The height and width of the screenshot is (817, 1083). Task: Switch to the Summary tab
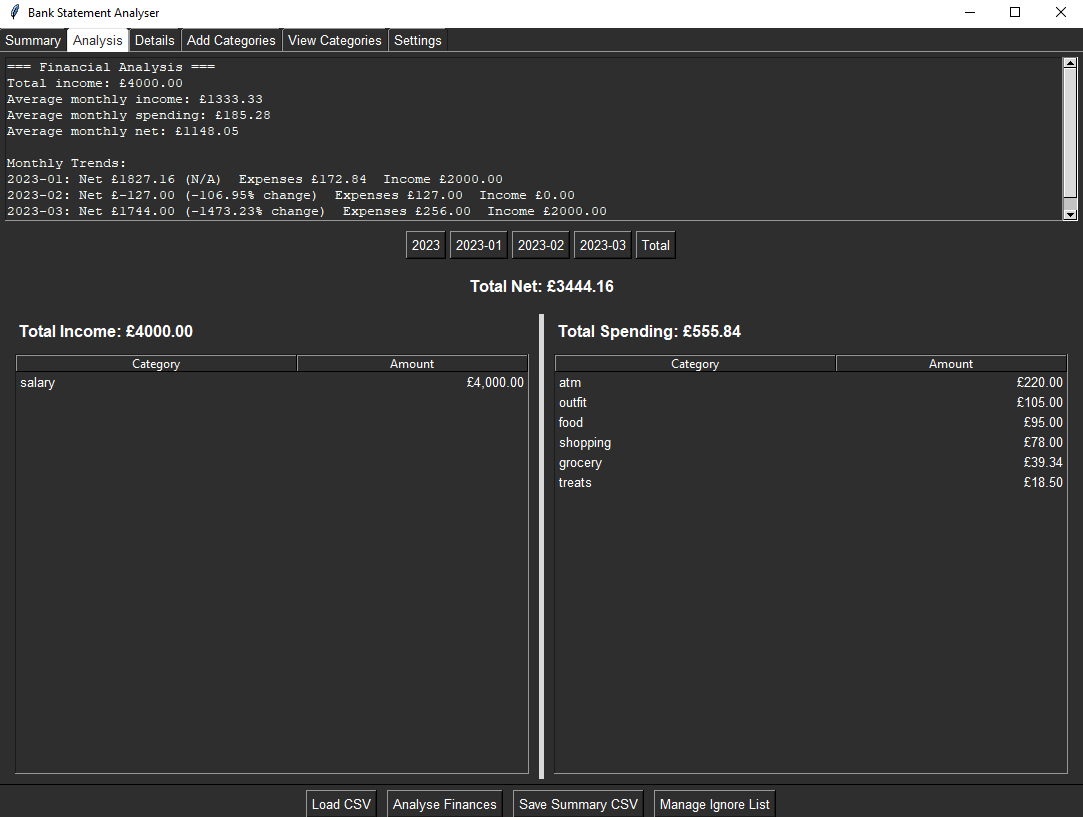tap(33, 41)
